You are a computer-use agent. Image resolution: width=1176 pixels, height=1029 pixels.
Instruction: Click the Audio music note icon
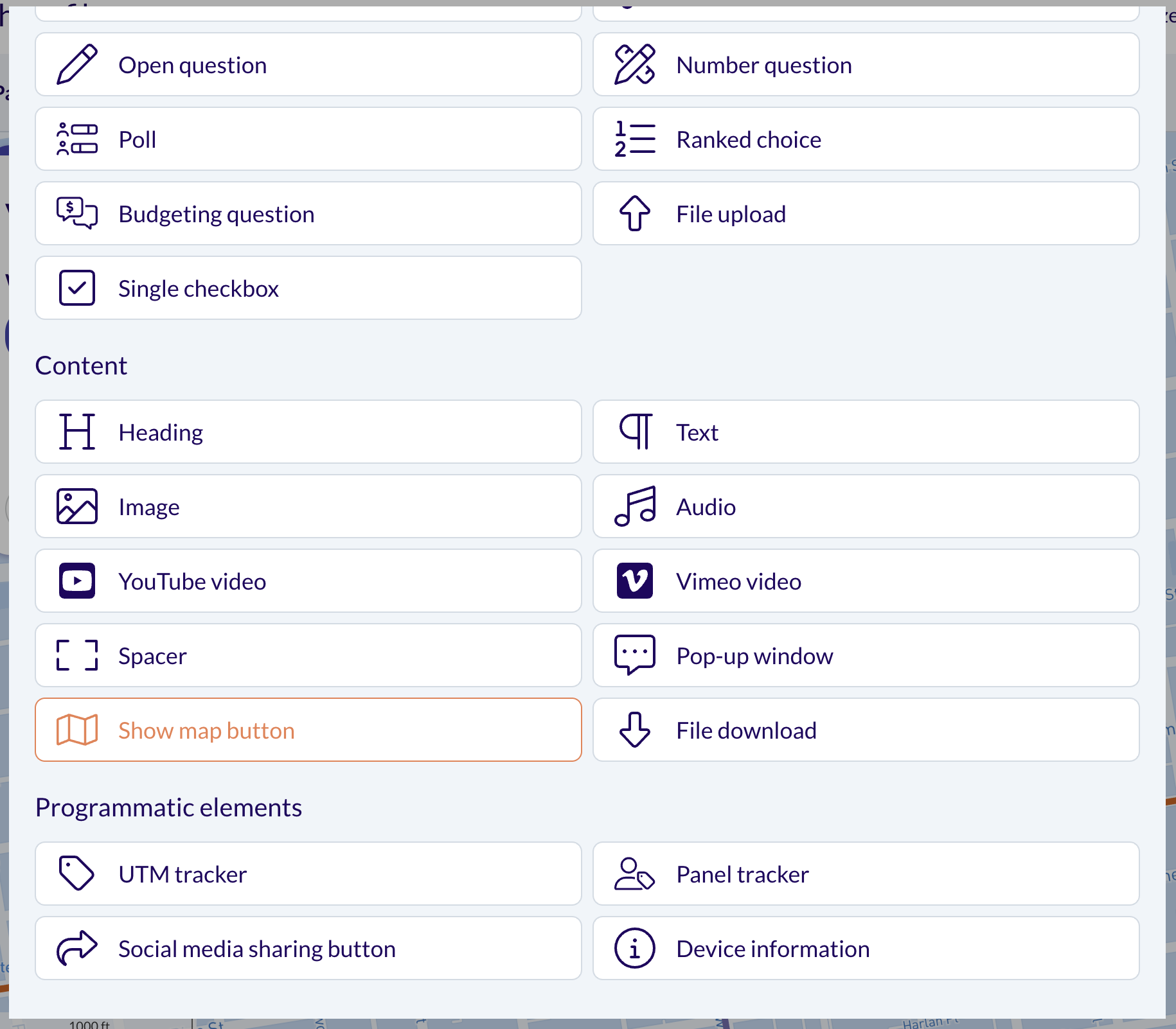point(635,507)
